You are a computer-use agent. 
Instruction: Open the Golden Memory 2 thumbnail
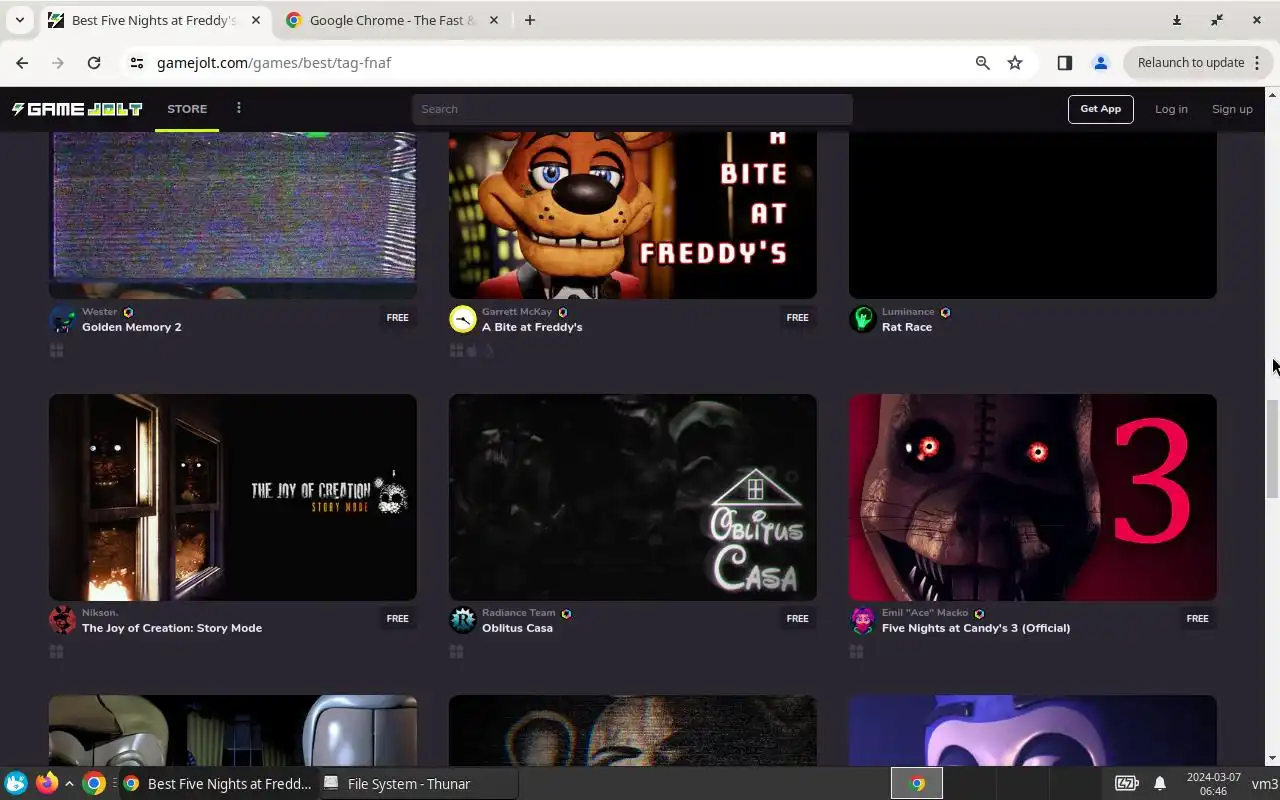[233, 215]
